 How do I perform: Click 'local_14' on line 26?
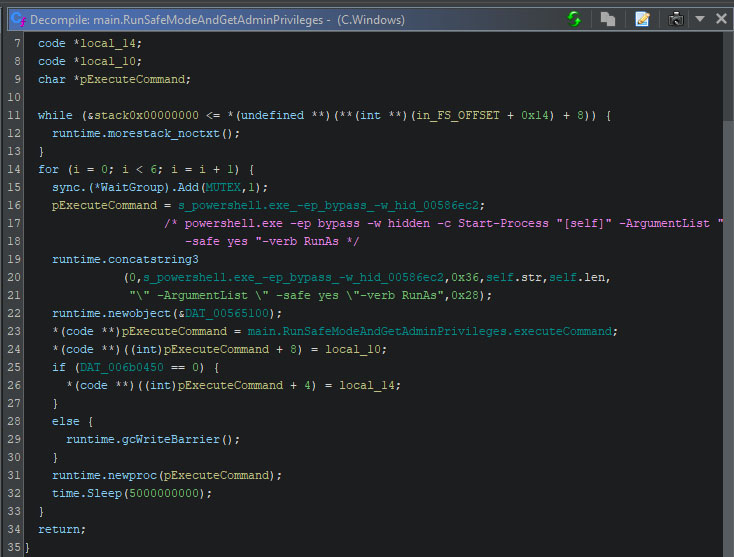pos(366,386)
